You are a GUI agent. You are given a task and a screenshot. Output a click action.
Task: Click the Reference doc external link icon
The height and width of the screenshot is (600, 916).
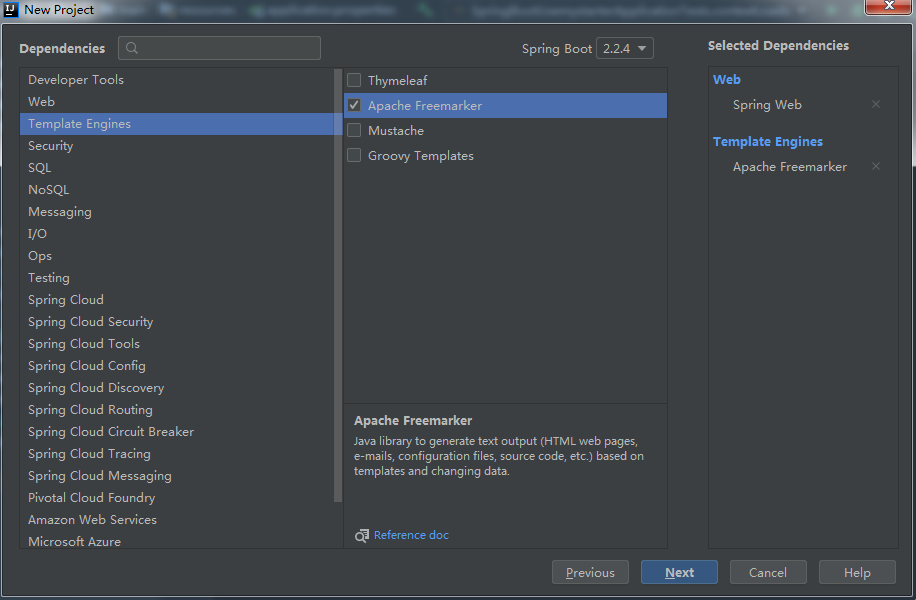point(362,535)
